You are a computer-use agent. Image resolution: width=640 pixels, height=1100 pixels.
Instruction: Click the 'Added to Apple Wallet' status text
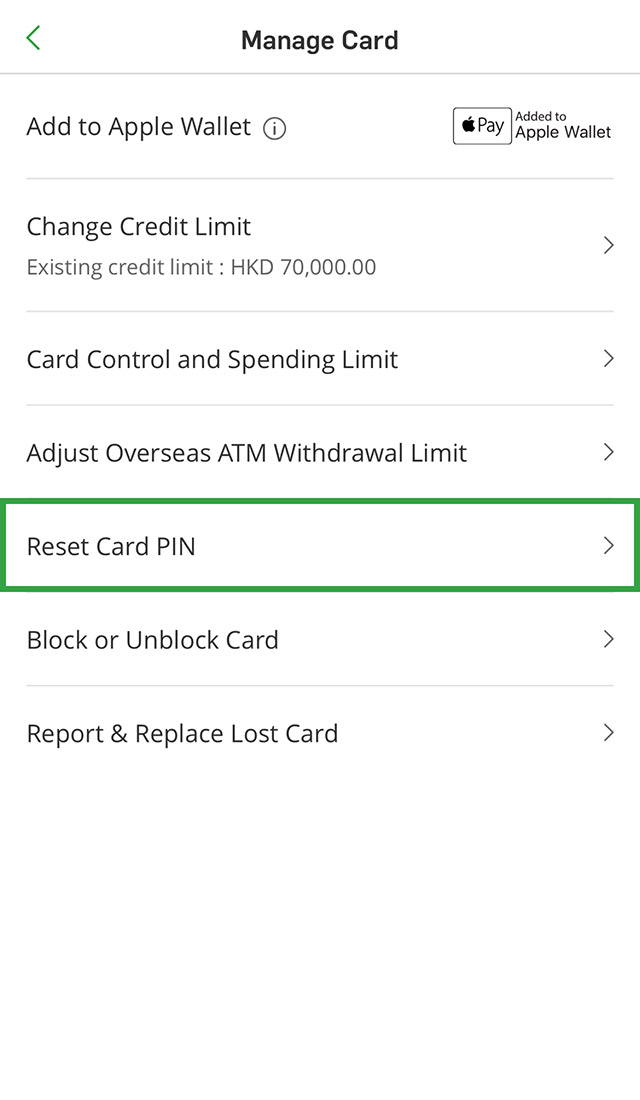(563, 126)
